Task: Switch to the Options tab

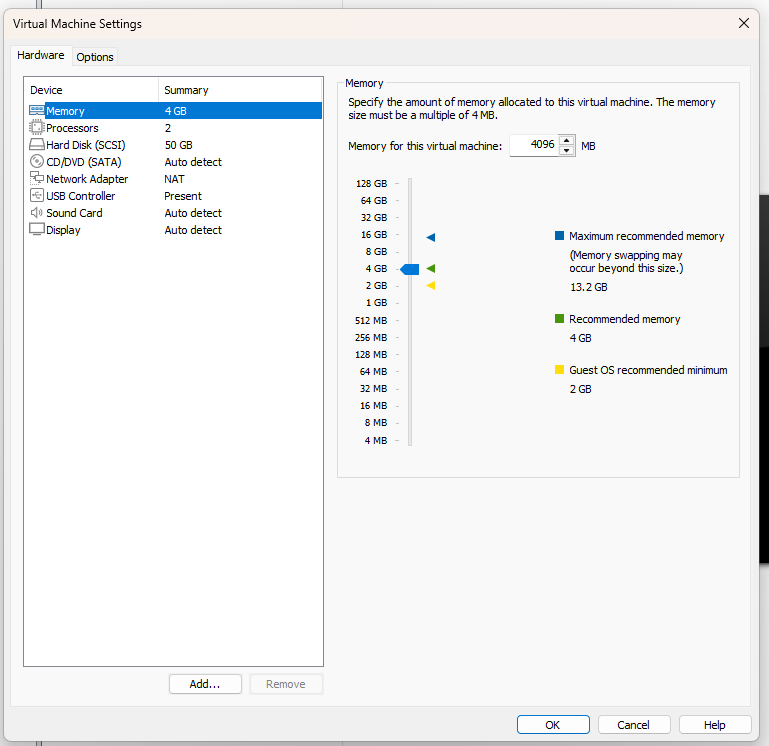Action: [95, 57]
